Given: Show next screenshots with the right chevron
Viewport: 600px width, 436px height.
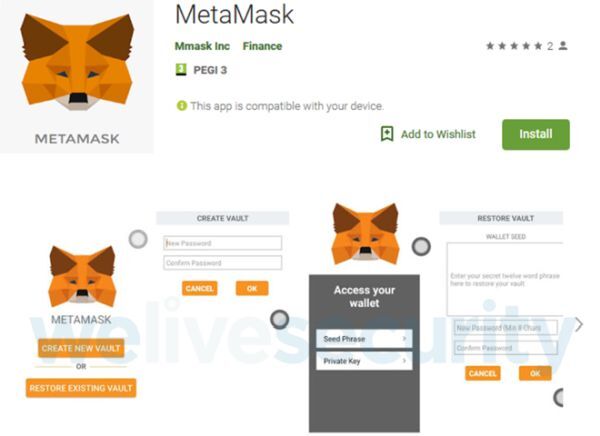Looking at the screenshot, I should [x=579, y=325].
